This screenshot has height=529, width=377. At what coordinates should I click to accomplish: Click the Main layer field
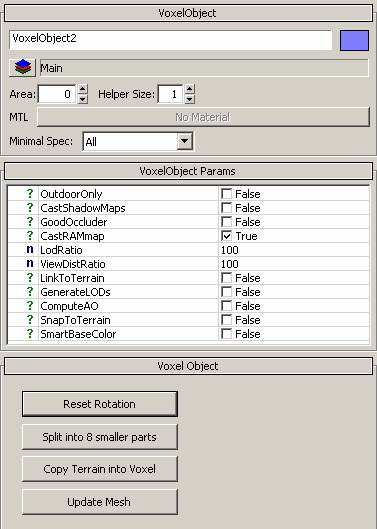point(204,68)
